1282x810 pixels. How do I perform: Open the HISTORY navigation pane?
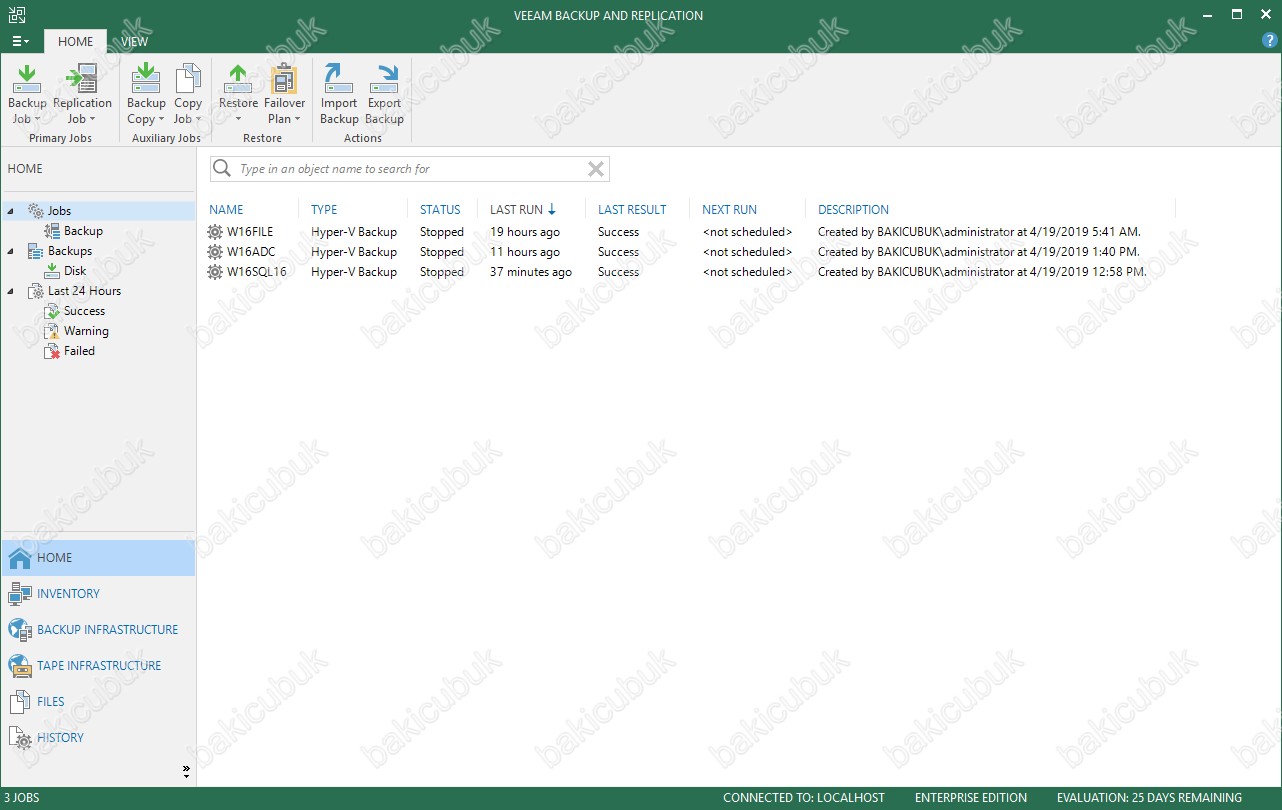coord(98,738)
